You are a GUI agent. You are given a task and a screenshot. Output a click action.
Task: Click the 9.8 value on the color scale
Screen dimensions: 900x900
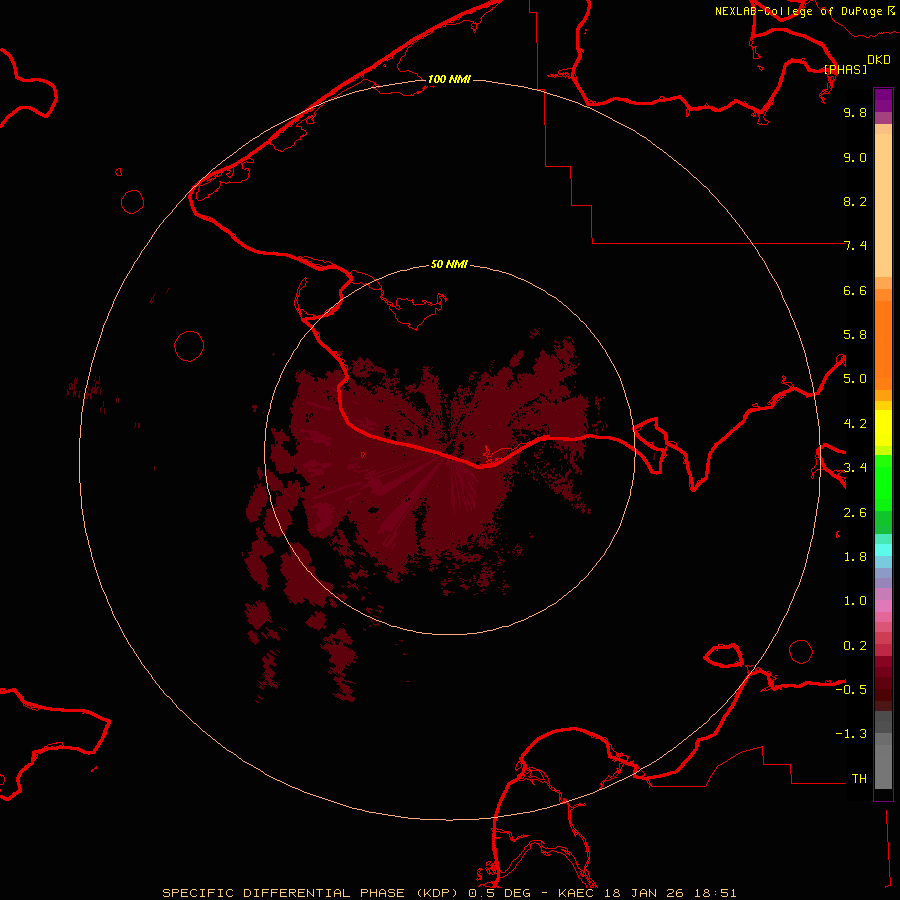[855, 112]
